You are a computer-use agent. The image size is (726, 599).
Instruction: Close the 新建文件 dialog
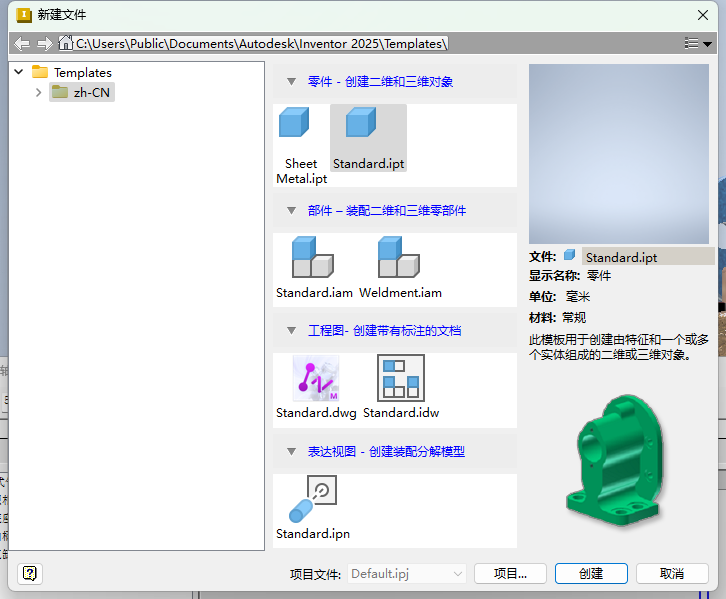click(703, 15)
